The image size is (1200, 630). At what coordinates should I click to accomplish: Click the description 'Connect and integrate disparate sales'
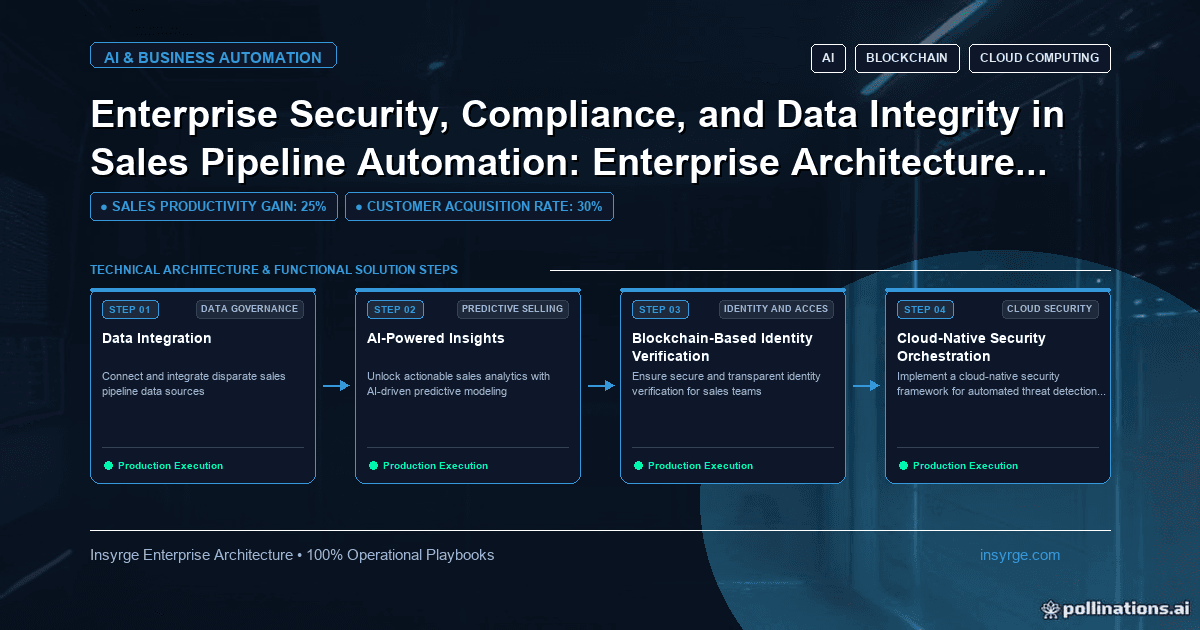pyautogui.click(x=194, y=384)
